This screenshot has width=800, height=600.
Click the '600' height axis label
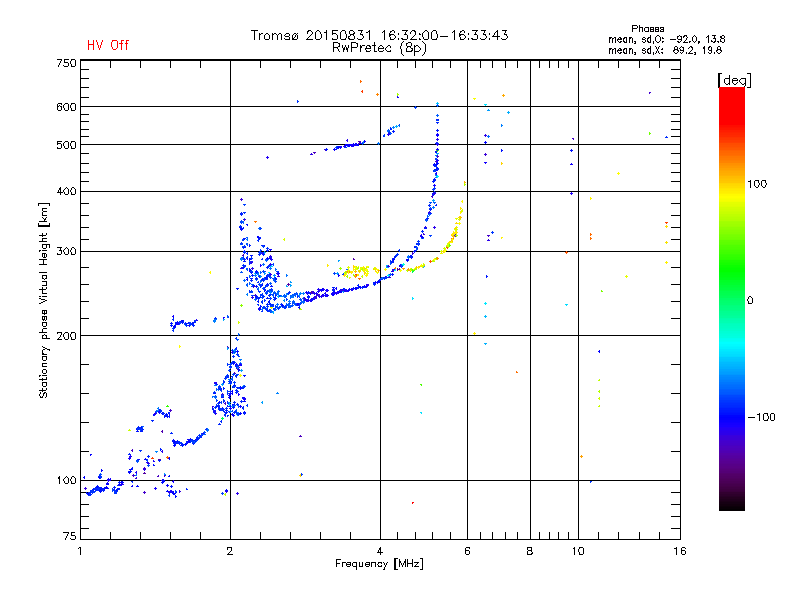(66, 107)
